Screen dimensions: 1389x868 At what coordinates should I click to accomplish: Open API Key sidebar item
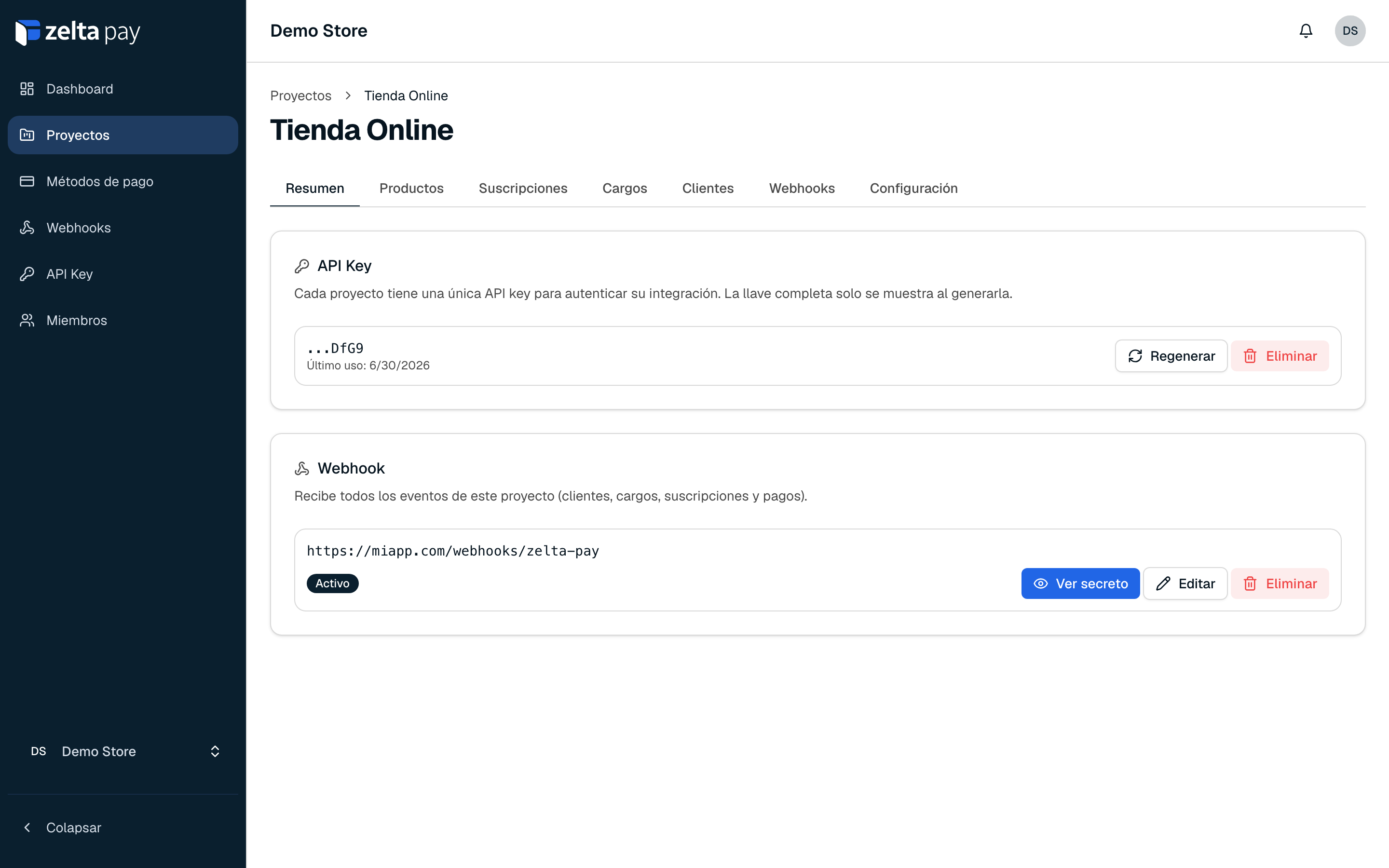(x=123, y=274)
